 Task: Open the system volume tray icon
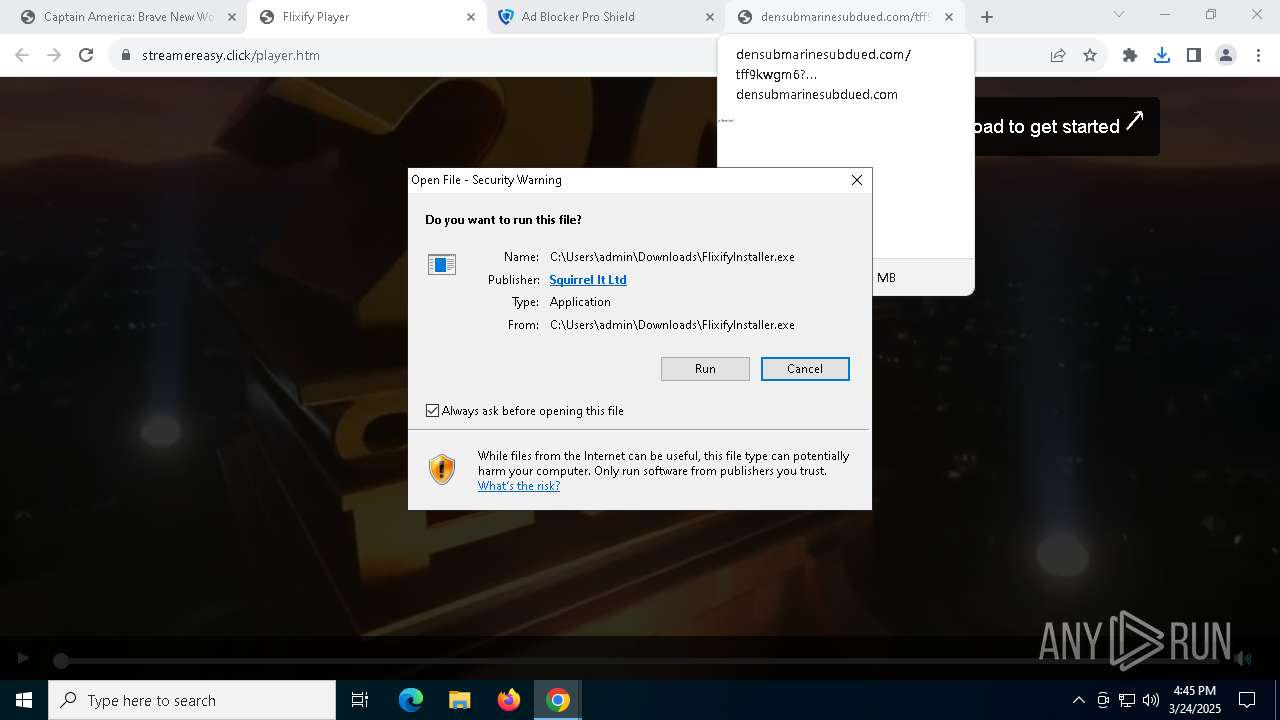tap(1151, 700)
